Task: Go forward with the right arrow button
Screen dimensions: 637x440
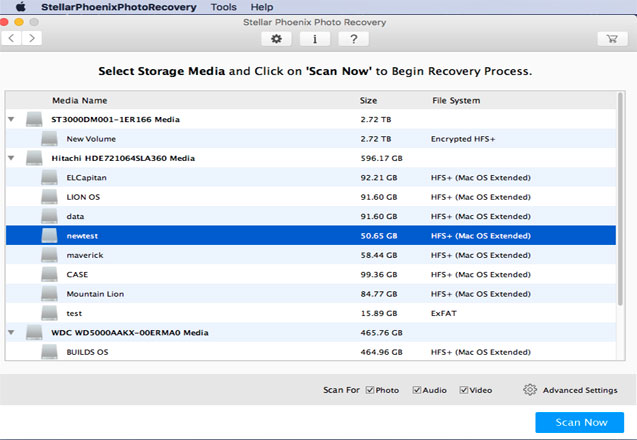Action: (32, 38)
